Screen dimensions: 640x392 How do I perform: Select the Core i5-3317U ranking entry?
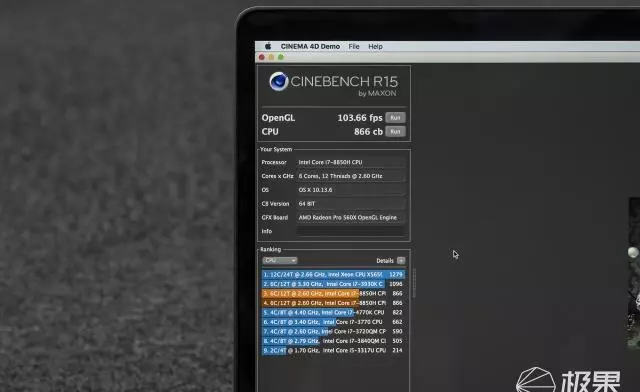pos(333,350)
